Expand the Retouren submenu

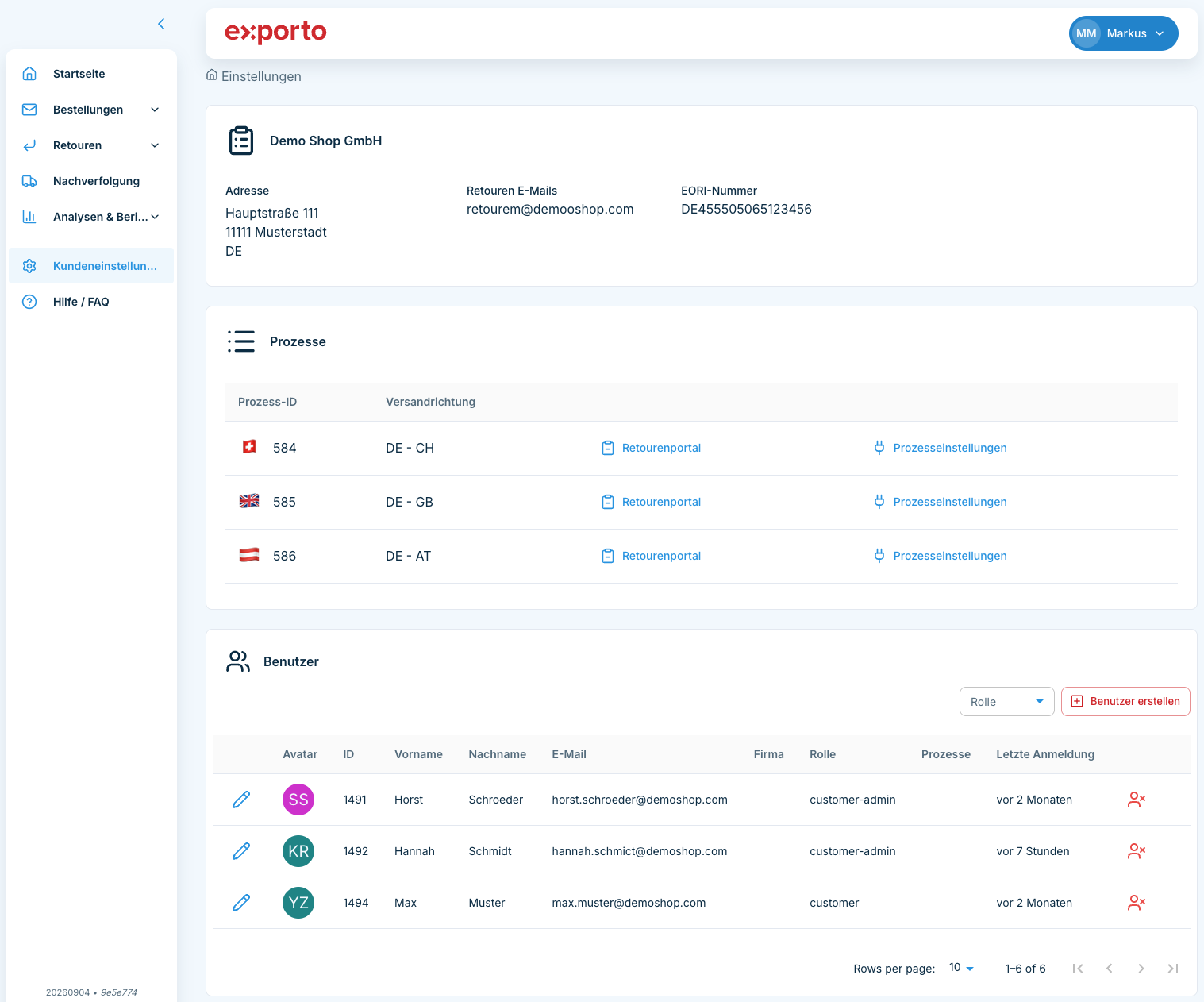pyautogui.click(x=155, y=145)
